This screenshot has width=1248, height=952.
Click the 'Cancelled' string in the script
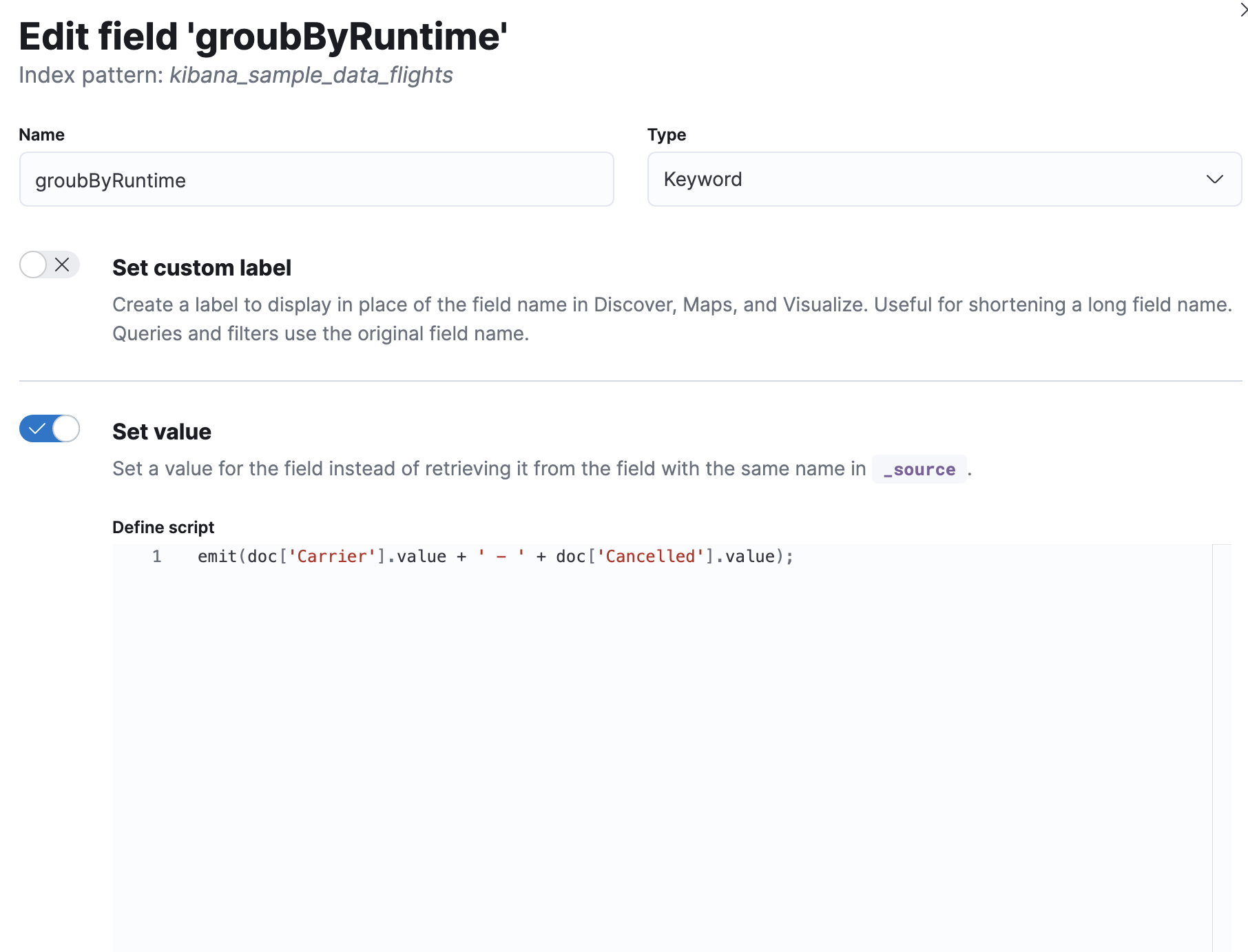650,556
